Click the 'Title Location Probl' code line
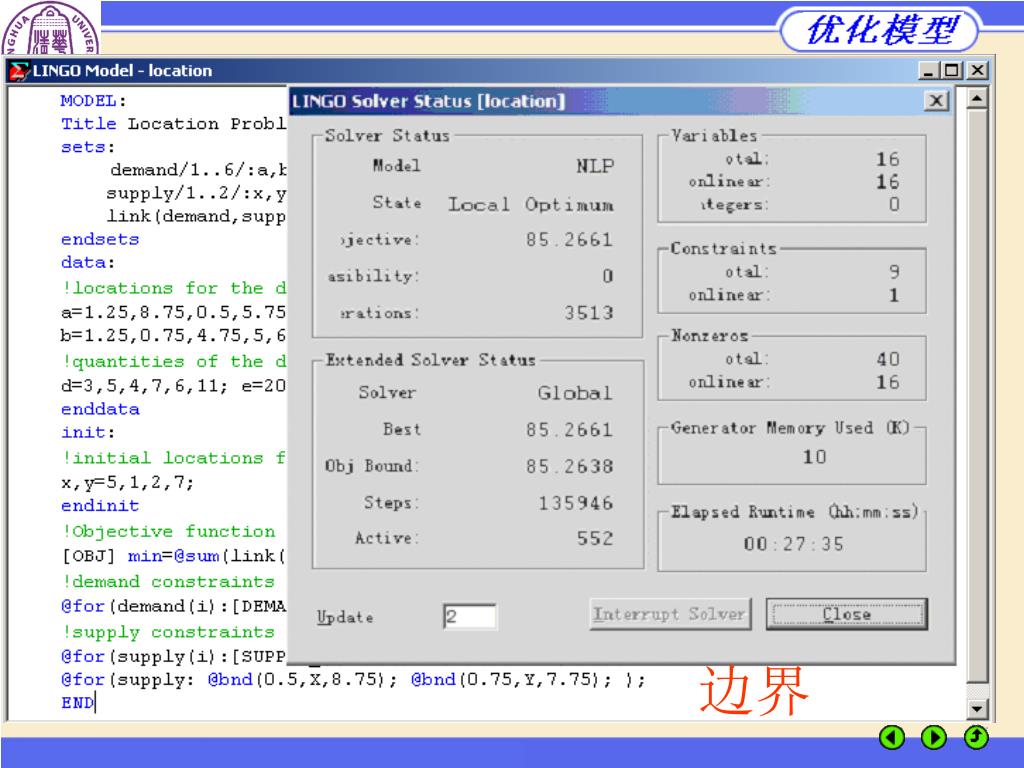 173,123
